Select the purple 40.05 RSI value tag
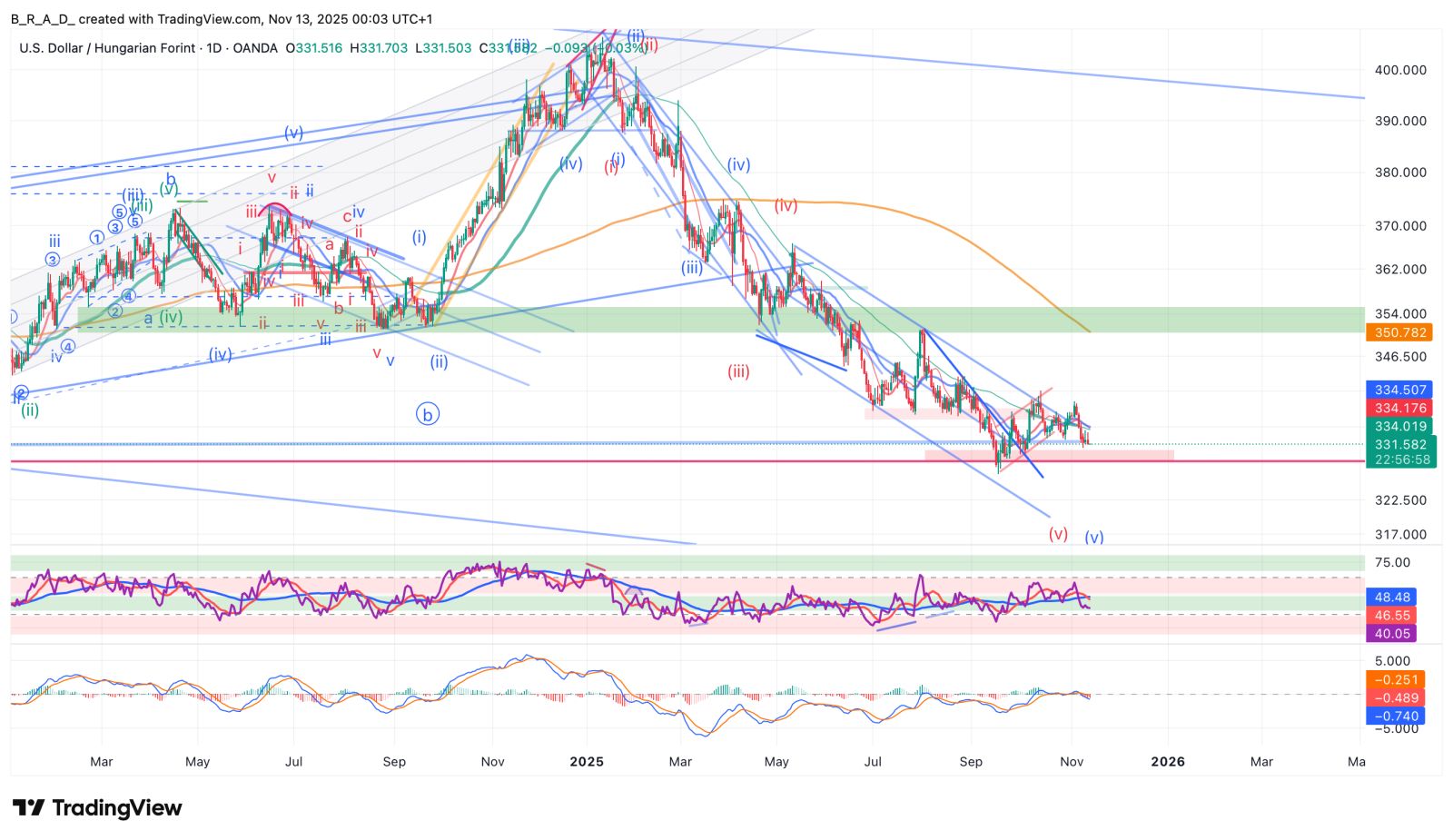Screen dimensions: 1453x840 coord(1392,634)
